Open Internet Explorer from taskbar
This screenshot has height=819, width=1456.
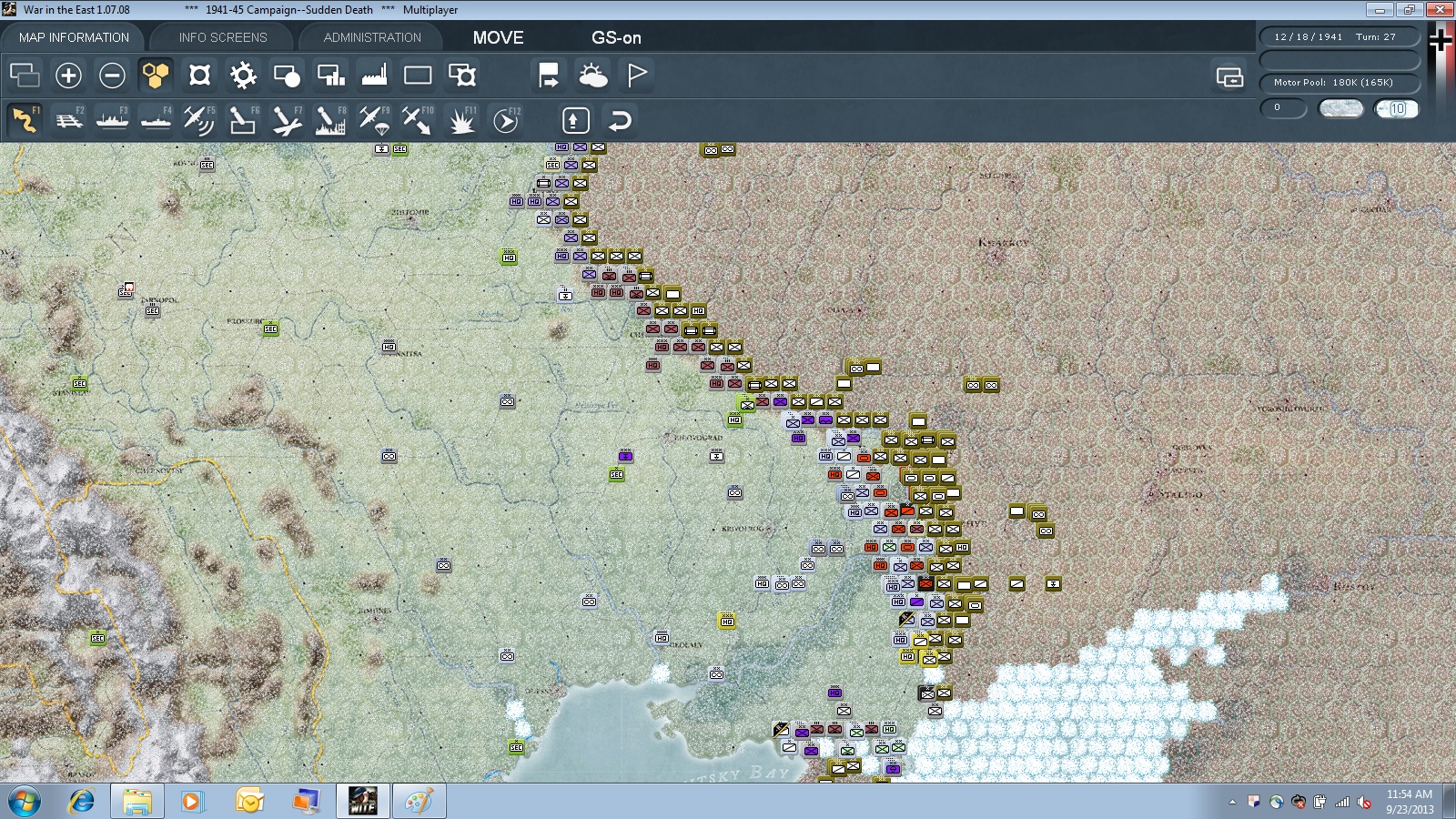click(82, 801)
